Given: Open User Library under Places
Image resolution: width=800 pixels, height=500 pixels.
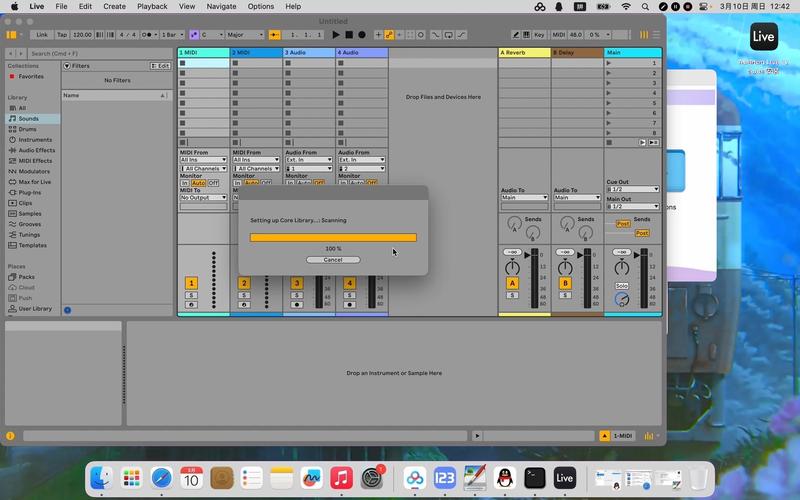Looking at the screenshot, I should click(35, 308).
